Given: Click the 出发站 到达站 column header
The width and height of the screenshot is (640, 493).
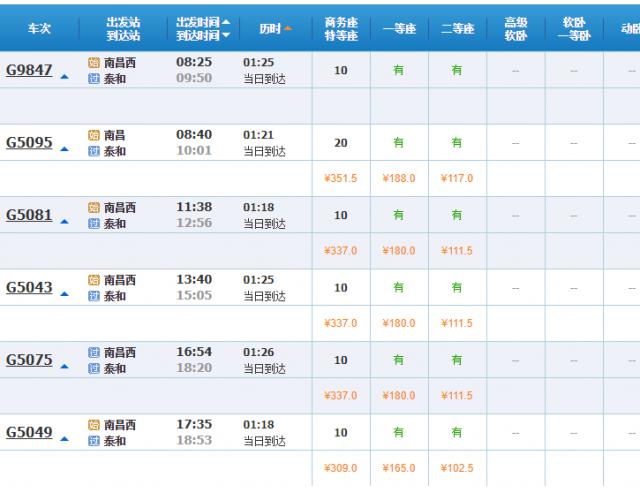Looking at the screenshot, I should 123,29.
